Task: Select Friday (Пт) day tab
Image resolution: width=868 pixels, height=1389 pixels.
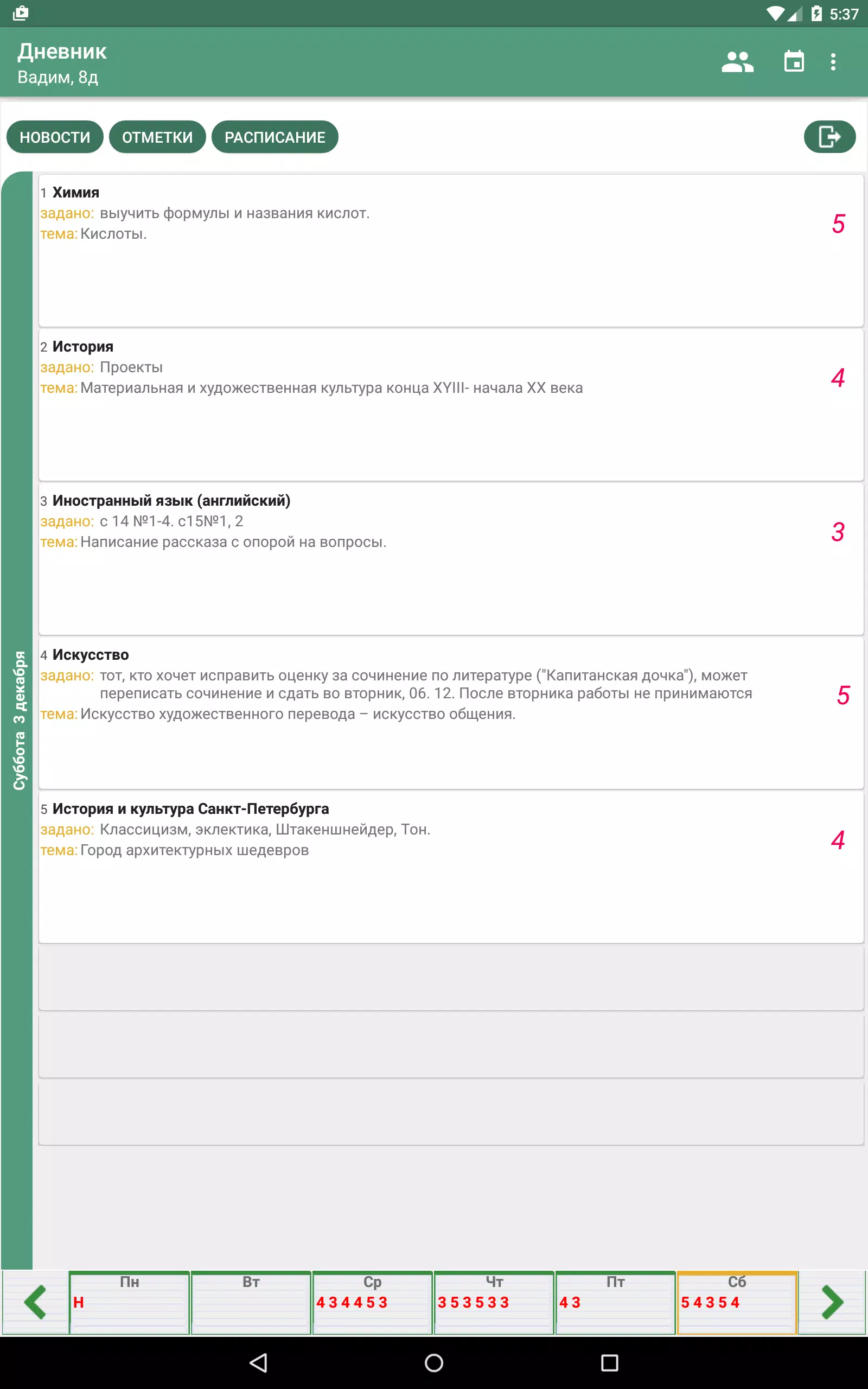Action: coord(615,1302)
